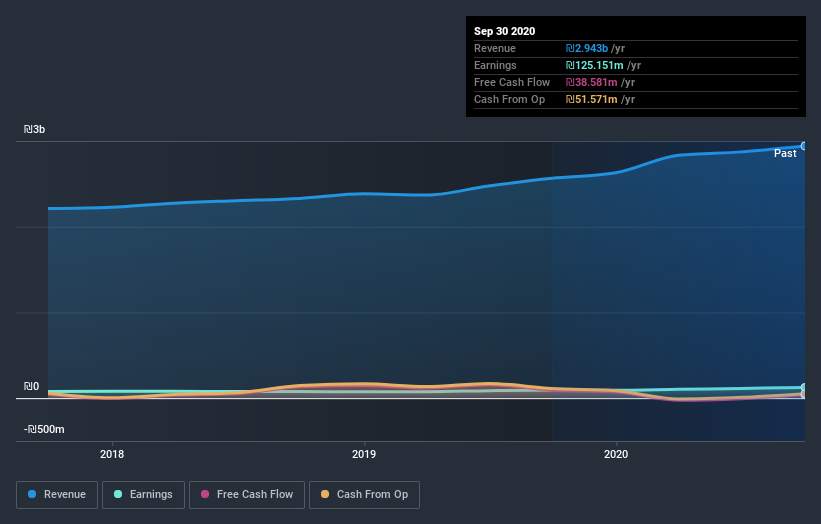Click the teal Earnings legend dot
The width and height of the screenshot is (821, 524).
[118, 494]
